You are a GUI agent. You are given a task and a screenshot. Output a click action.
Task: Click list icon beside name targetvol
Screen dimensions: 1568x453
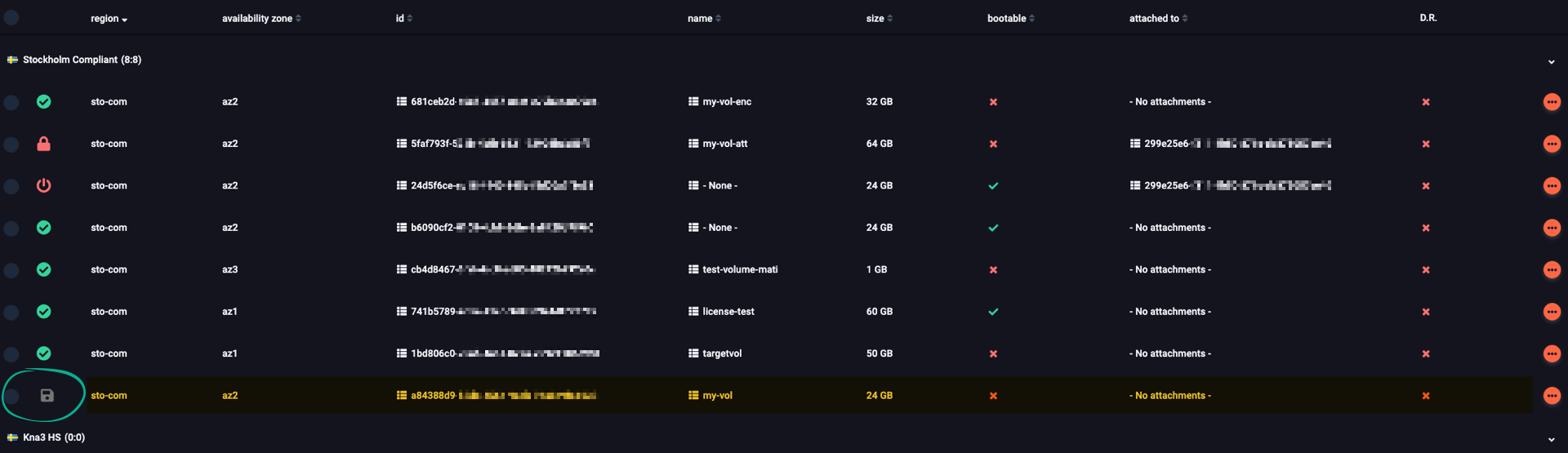693,353
